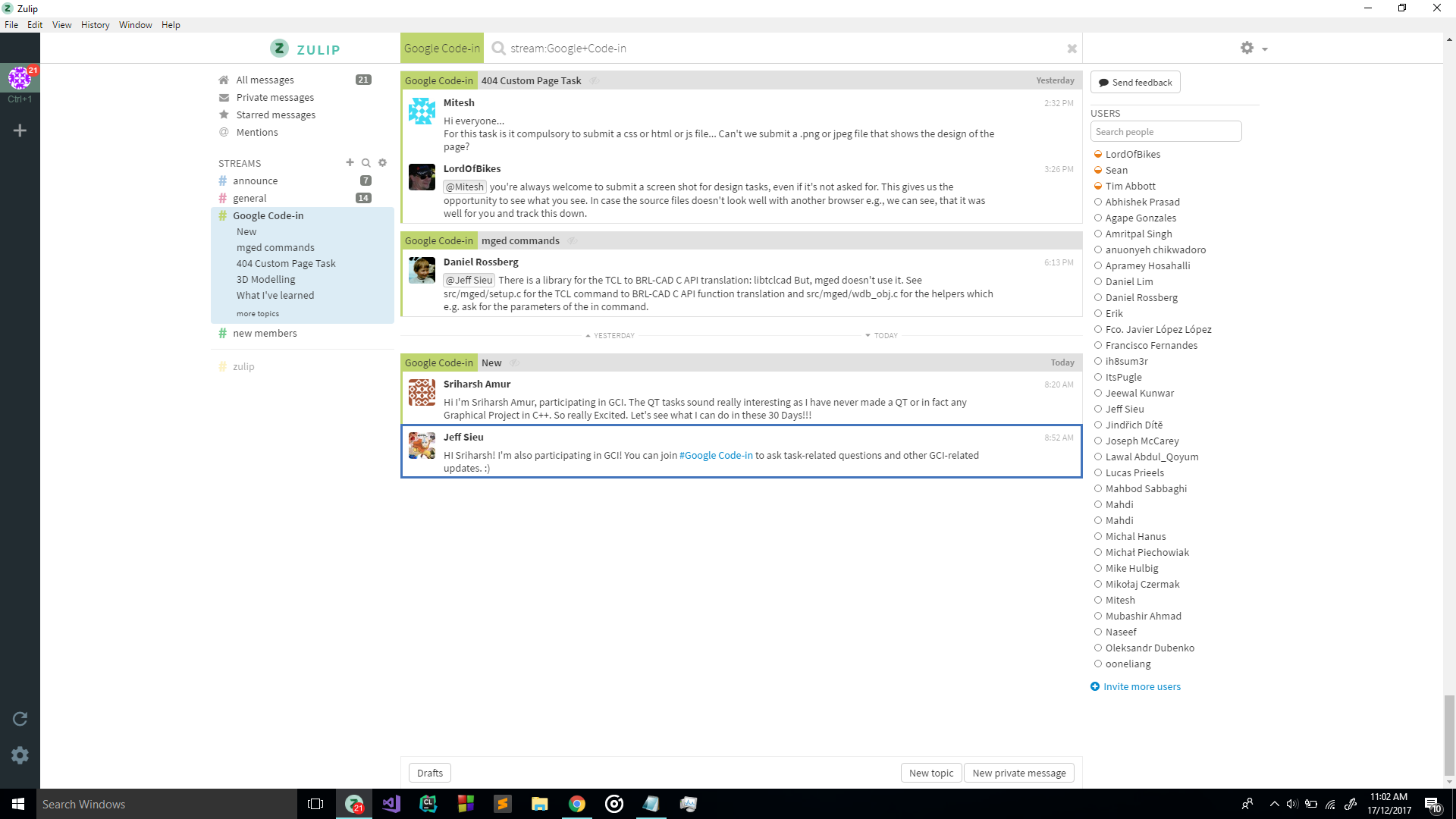Viewport: 1456px width, 819px height.
Task: Open the Window menu
Action: pyautogui.click(x=135, y=25)
